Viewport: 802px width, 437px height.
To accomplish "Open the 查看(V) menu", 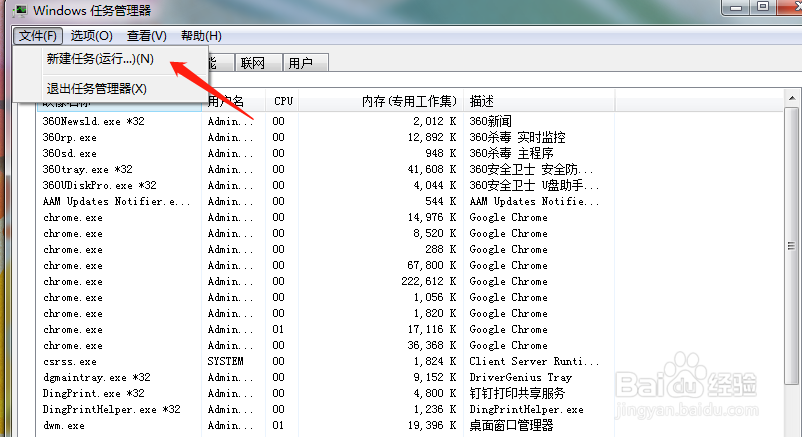I will 147,36.
